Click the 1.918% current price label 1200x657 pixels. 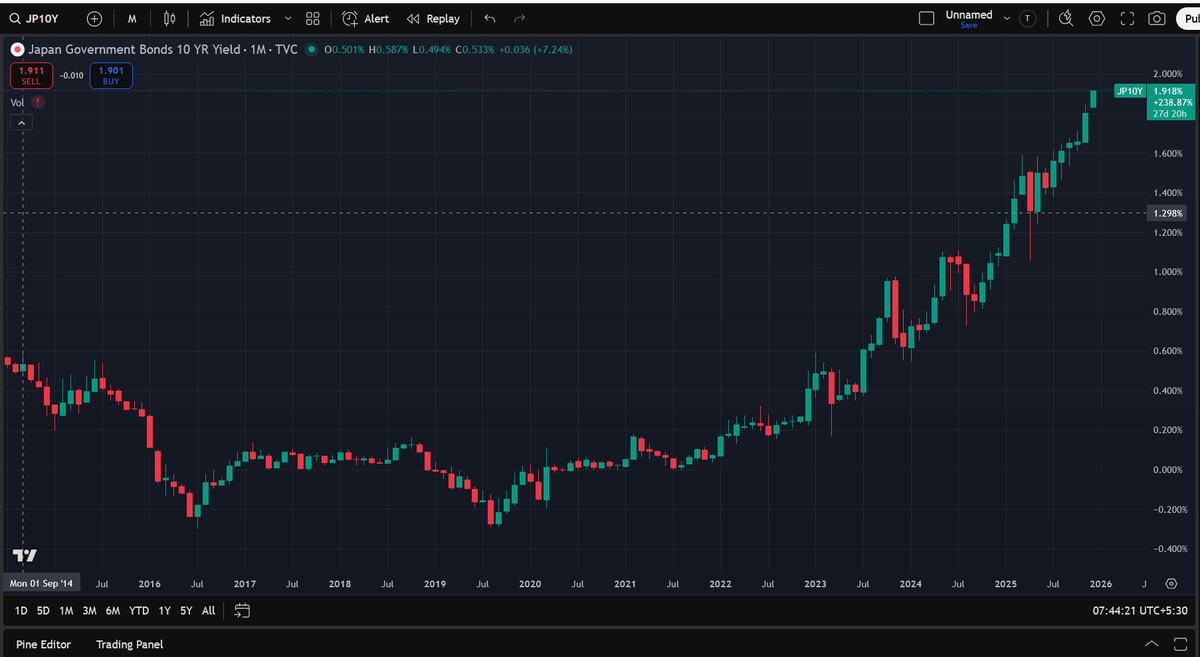coord(1169,91)
